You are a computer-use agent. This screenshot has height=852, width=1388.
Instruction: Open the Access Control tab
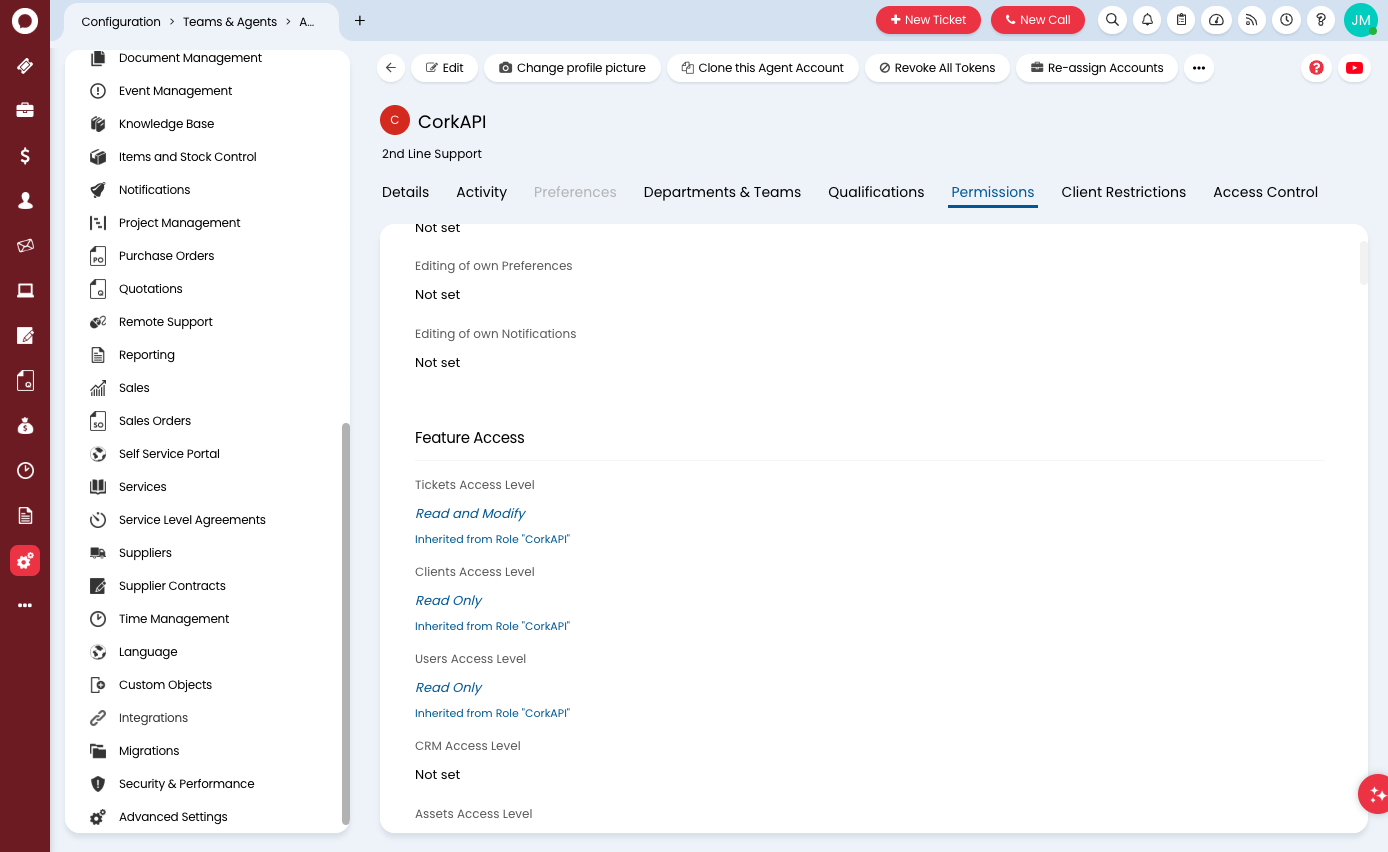[1265, 192]
